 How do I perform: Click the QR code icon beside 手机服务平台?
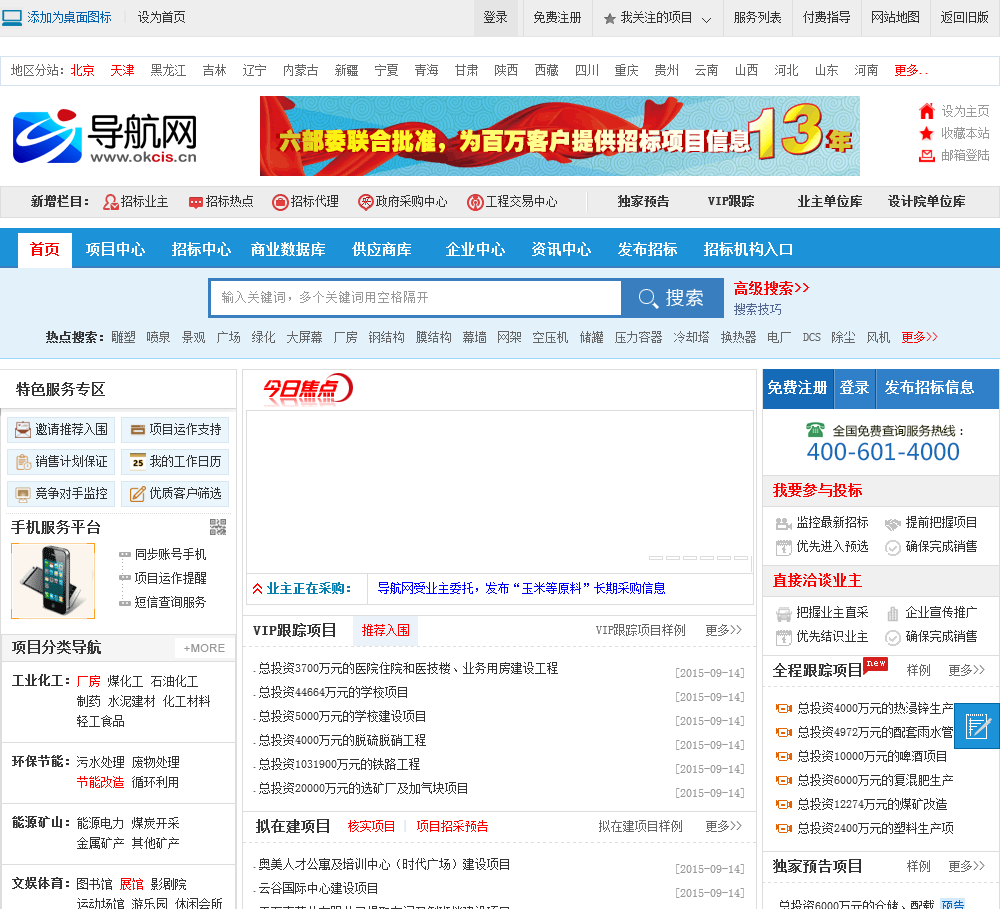218,527
